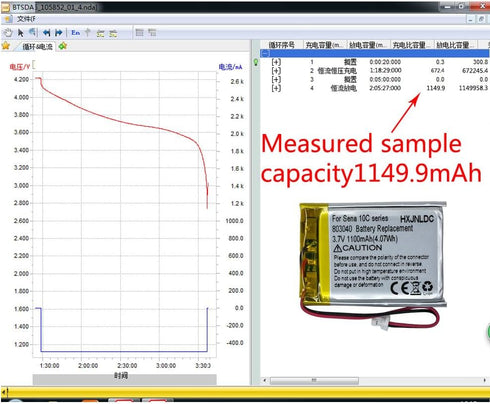
Task: Click the 1:30:00 time axis label
Action: point(49,365)
